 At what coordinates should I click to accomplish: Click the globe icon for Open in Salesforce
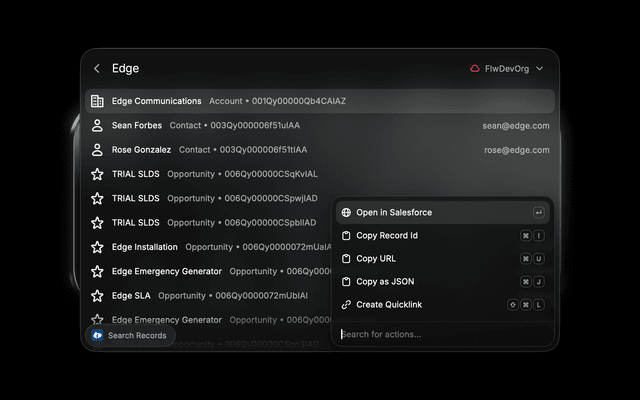346,213
